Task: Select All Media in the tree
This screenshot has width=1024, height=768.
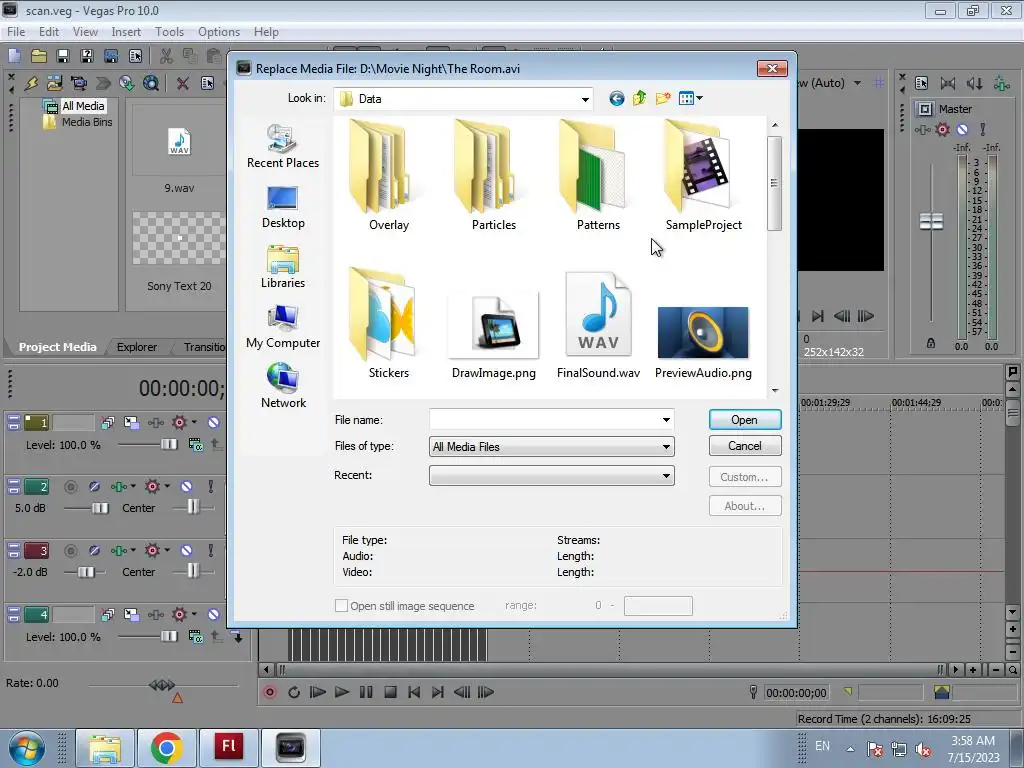Action: [x=83, y=106]
